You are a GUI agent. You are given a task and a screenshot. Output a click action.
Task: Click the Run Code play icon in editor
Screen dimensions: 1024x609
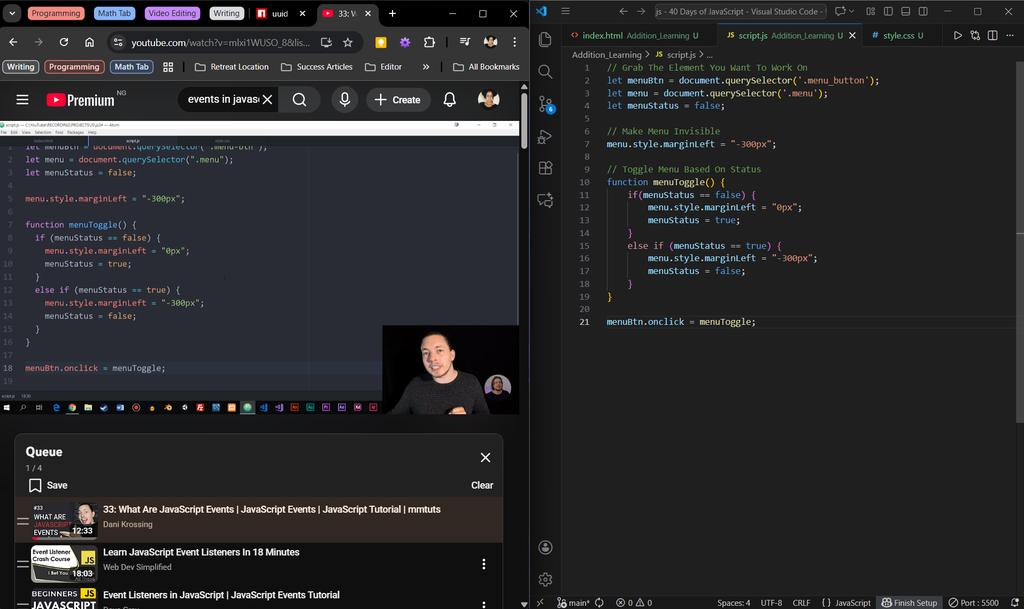click(957, 35)
